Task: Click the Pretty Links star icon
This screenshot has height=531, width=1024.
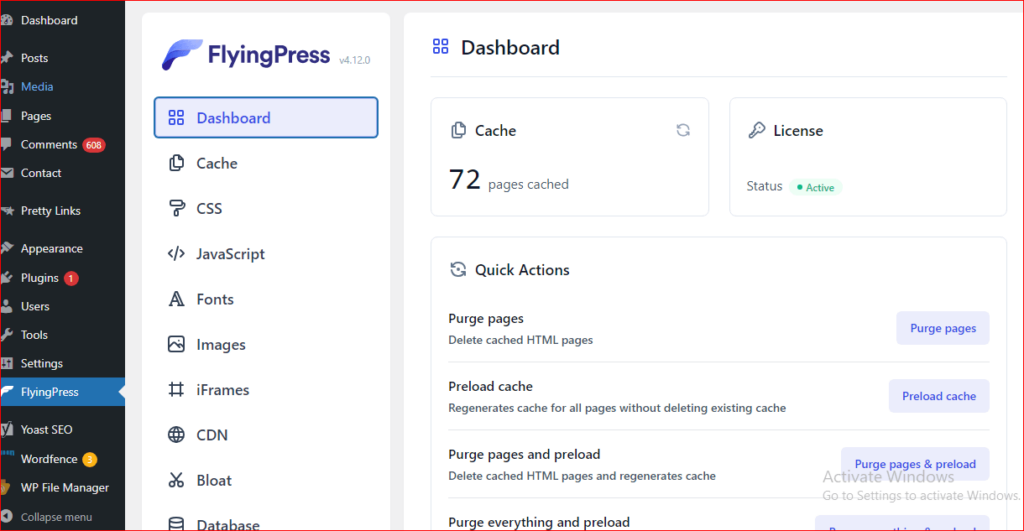Action: tap(7, 210)
